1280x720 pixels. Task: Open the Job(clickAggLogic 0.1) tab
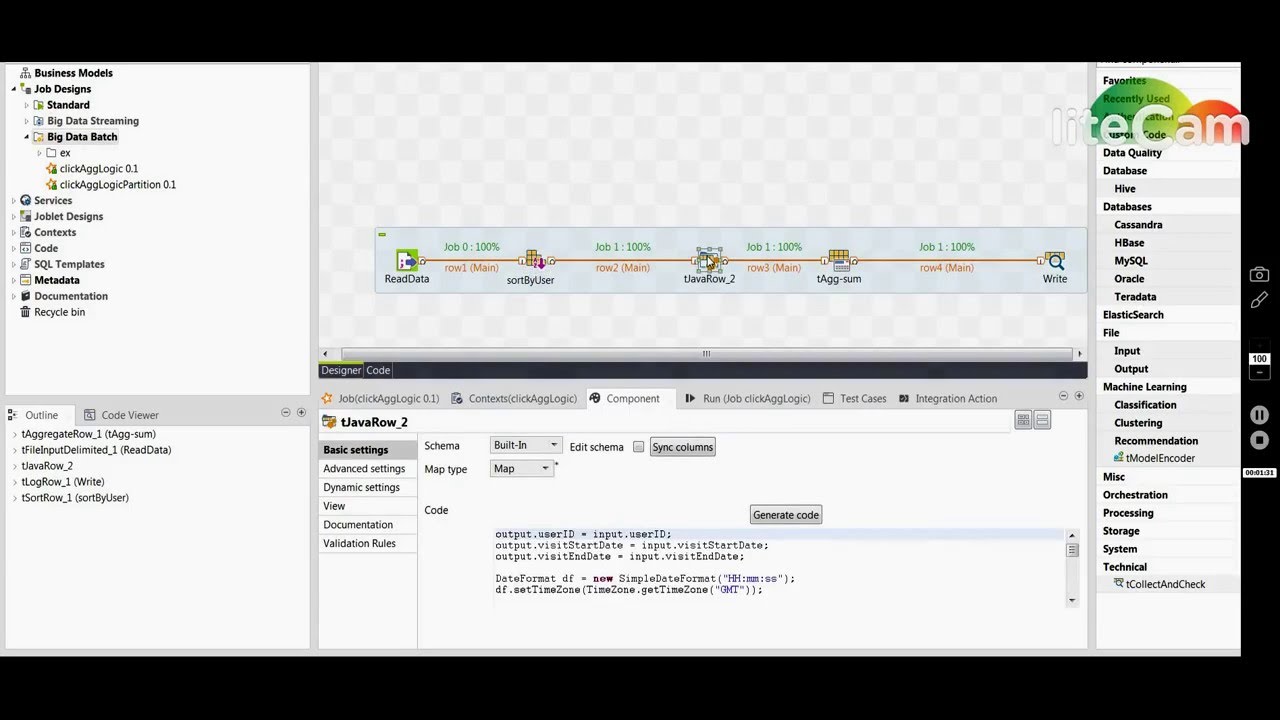pos(380,398)
